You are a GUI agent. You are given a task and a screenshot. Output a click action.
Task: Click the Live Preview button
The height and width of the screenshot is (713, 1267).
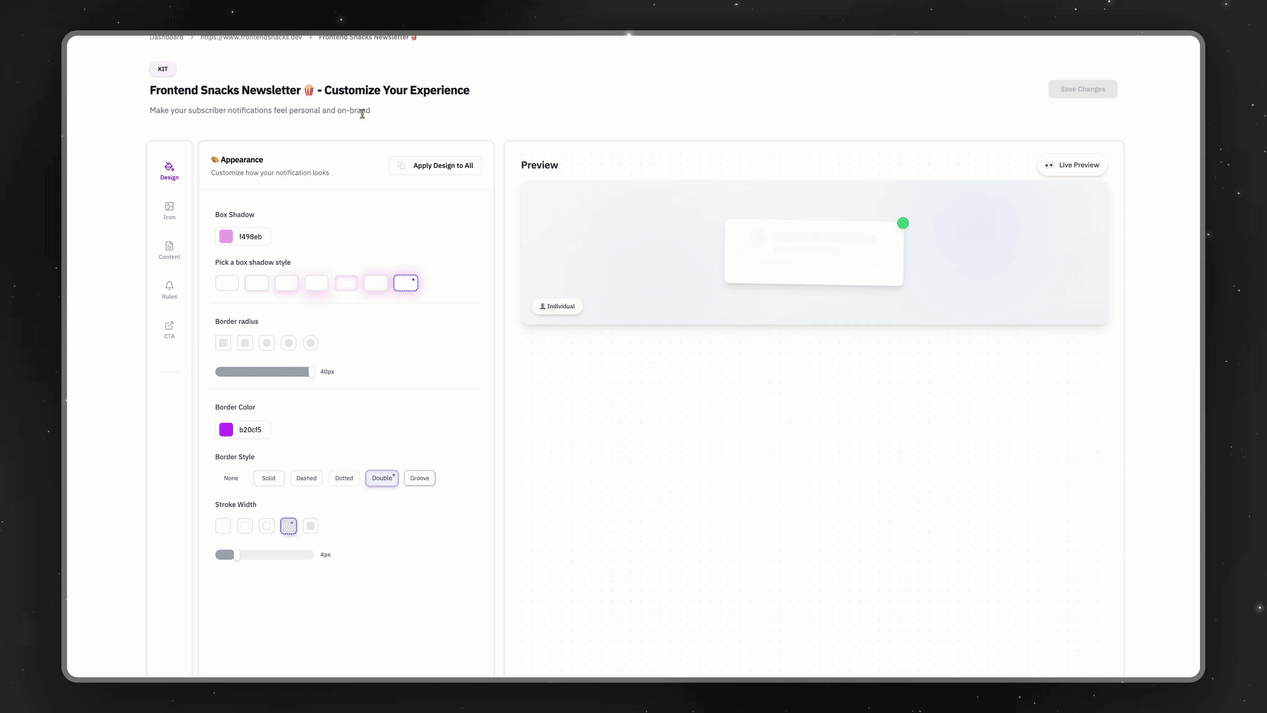point(1071,165)
